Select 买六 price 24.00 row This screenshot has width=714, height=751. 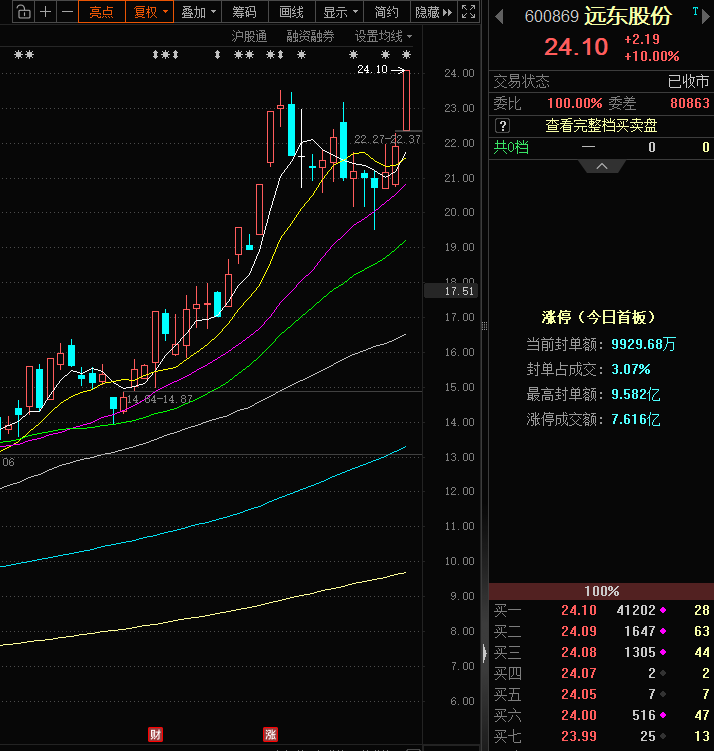coord(601,716)
